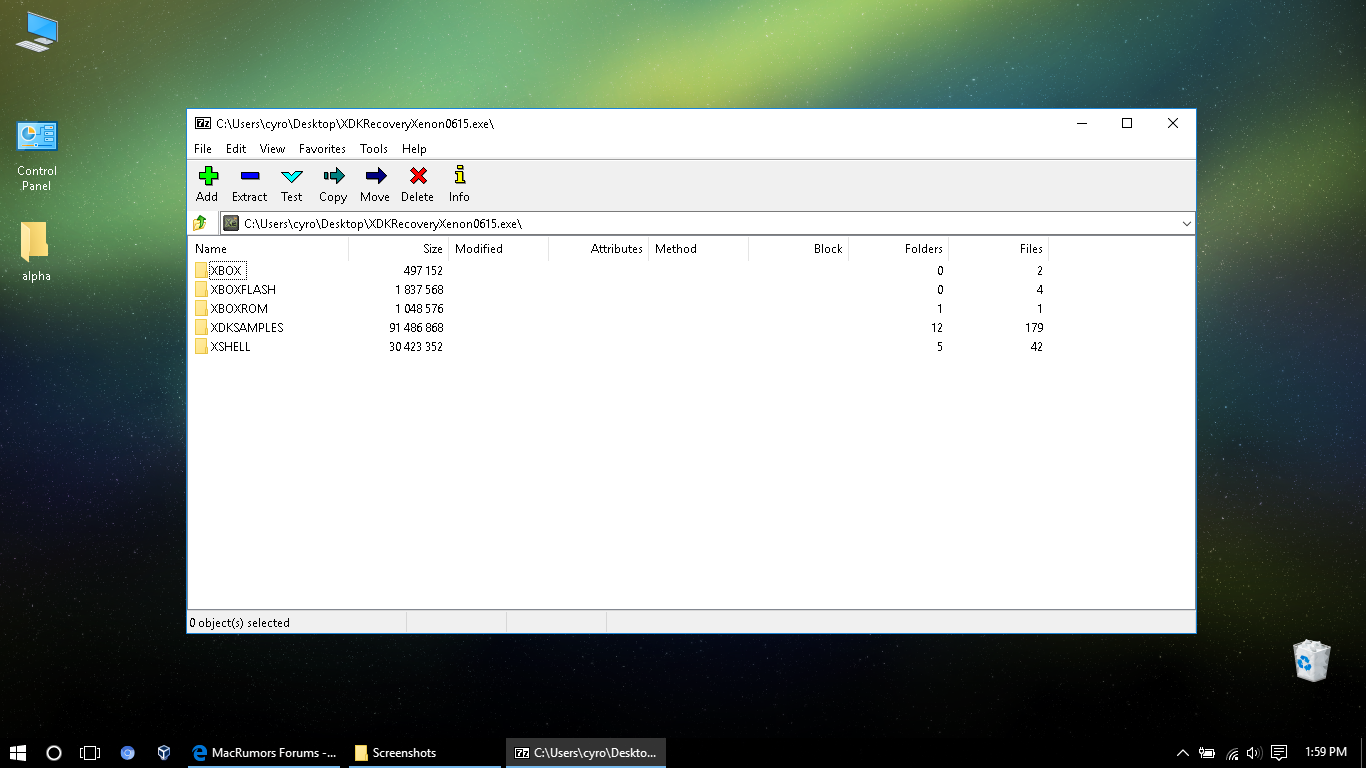Click size value 91 486 868
Screen dimensions: 1366x768
pos(416,328)
